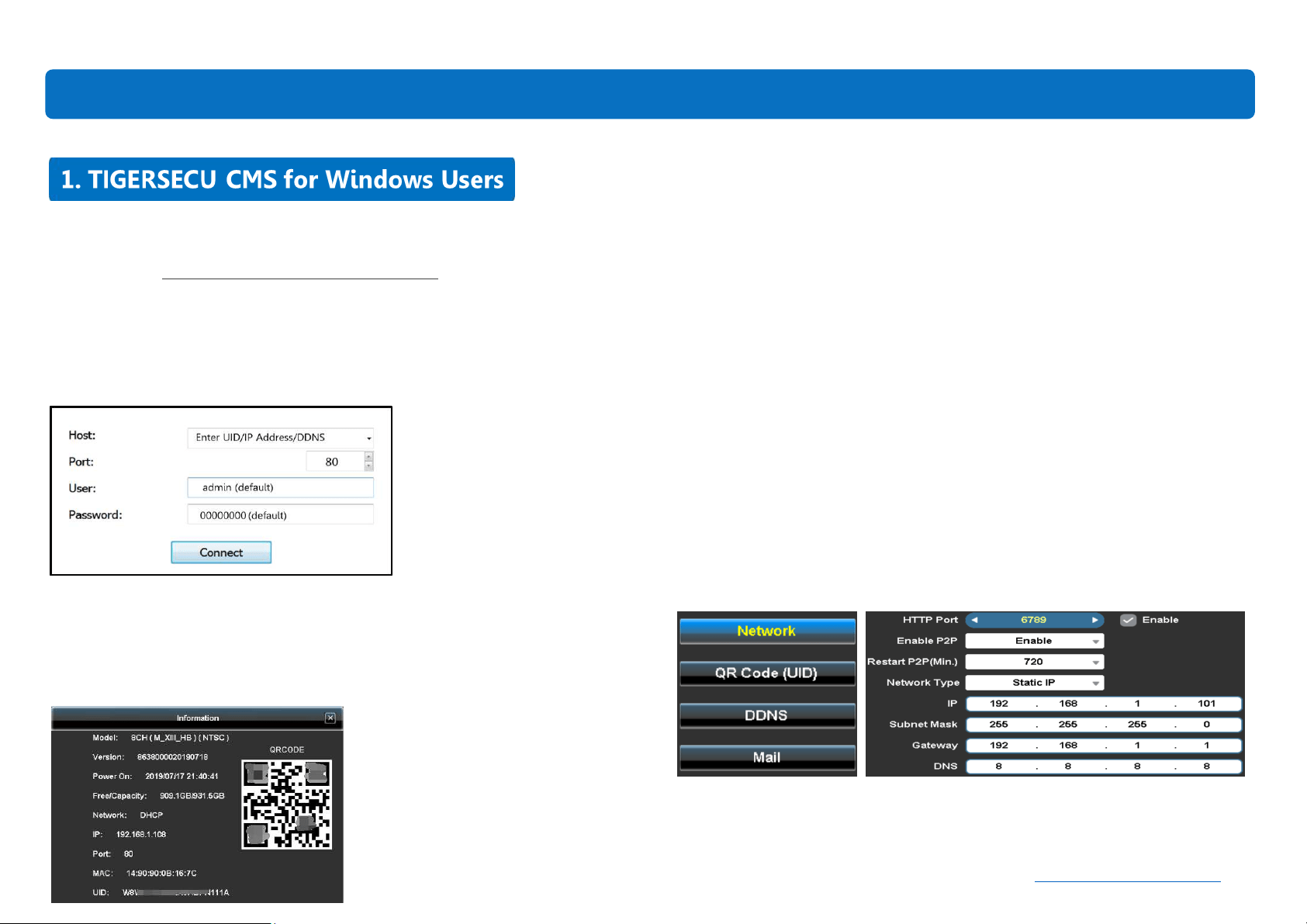Click the Gateway field 192.168.1.1
This screenshot has height=924, width=1307.
tap(1104, 746)
